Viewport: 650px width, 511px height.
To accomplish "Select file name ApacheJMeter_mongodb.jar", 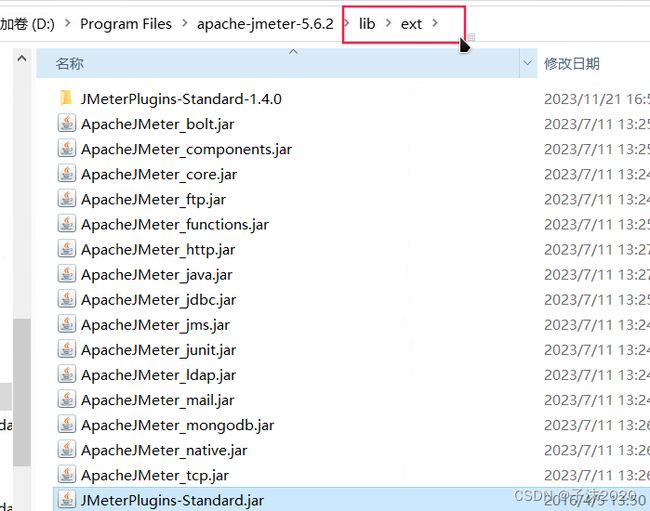I will pos(177,425).
